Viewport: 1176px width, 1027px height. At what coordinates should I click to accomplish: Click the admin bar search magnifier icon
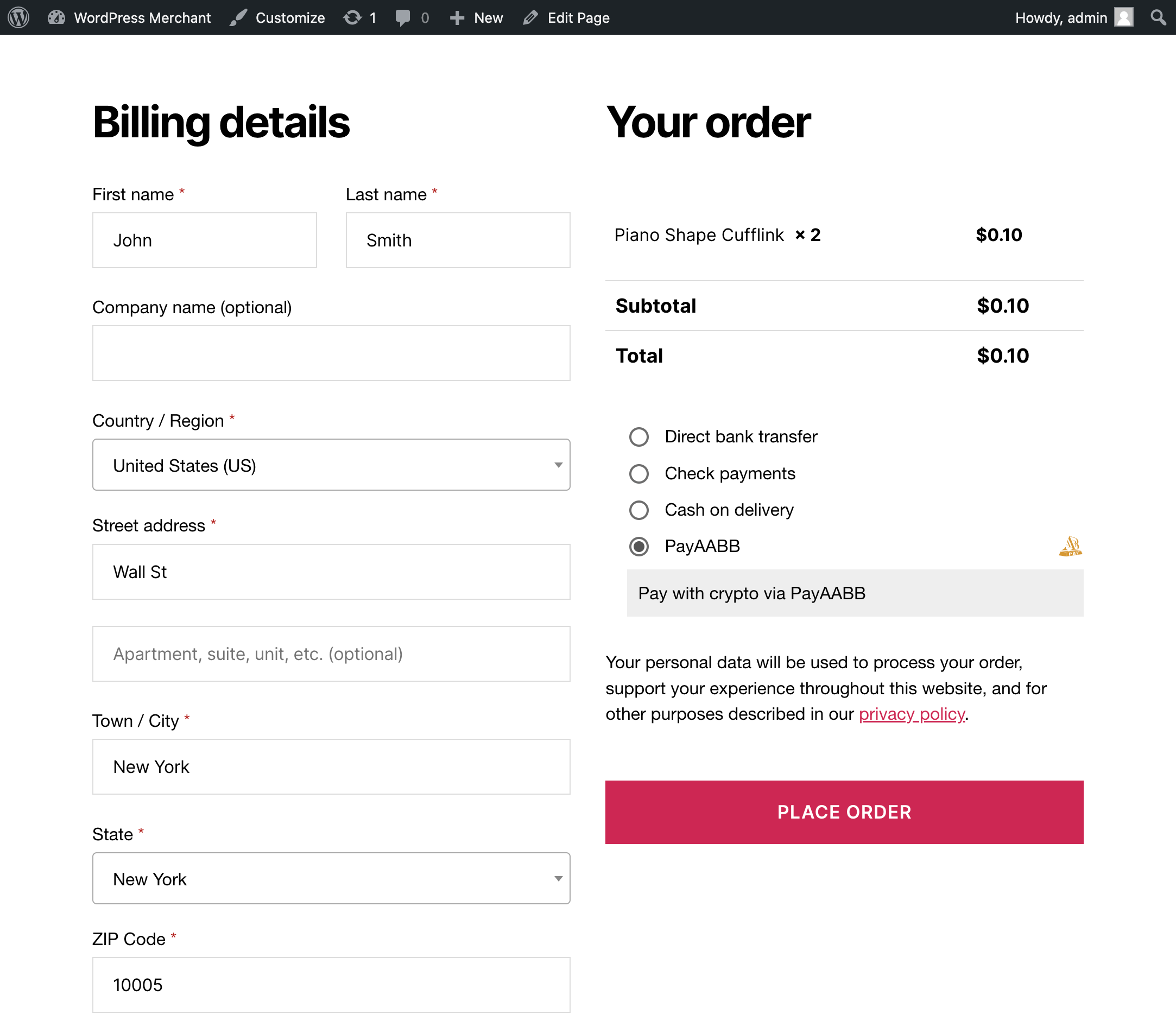1158,17
